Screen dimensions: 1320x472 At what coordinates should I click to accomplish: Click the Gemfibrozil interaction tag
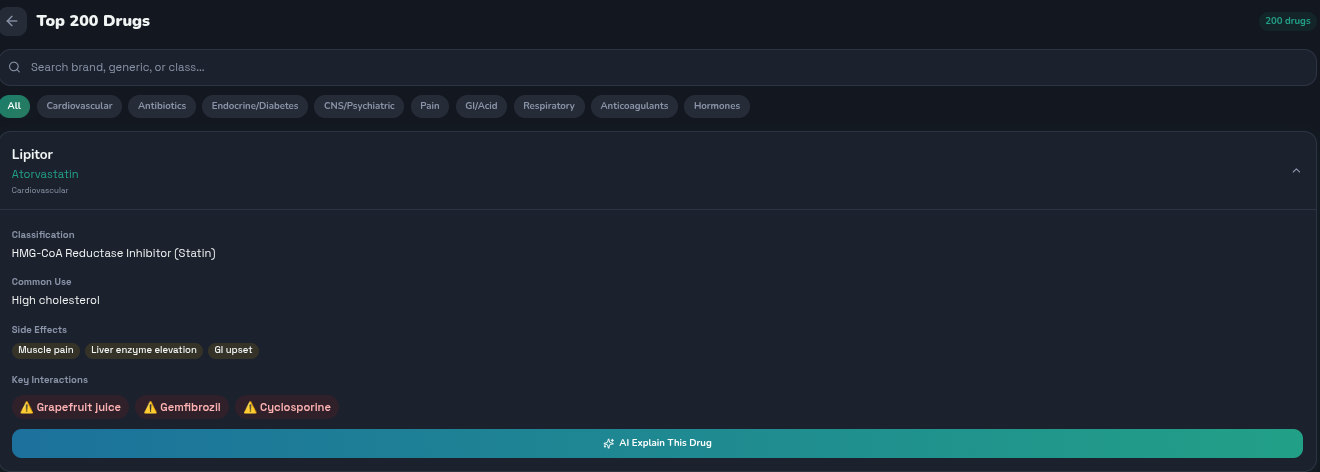pyautogui.click(x=182, y=407)
